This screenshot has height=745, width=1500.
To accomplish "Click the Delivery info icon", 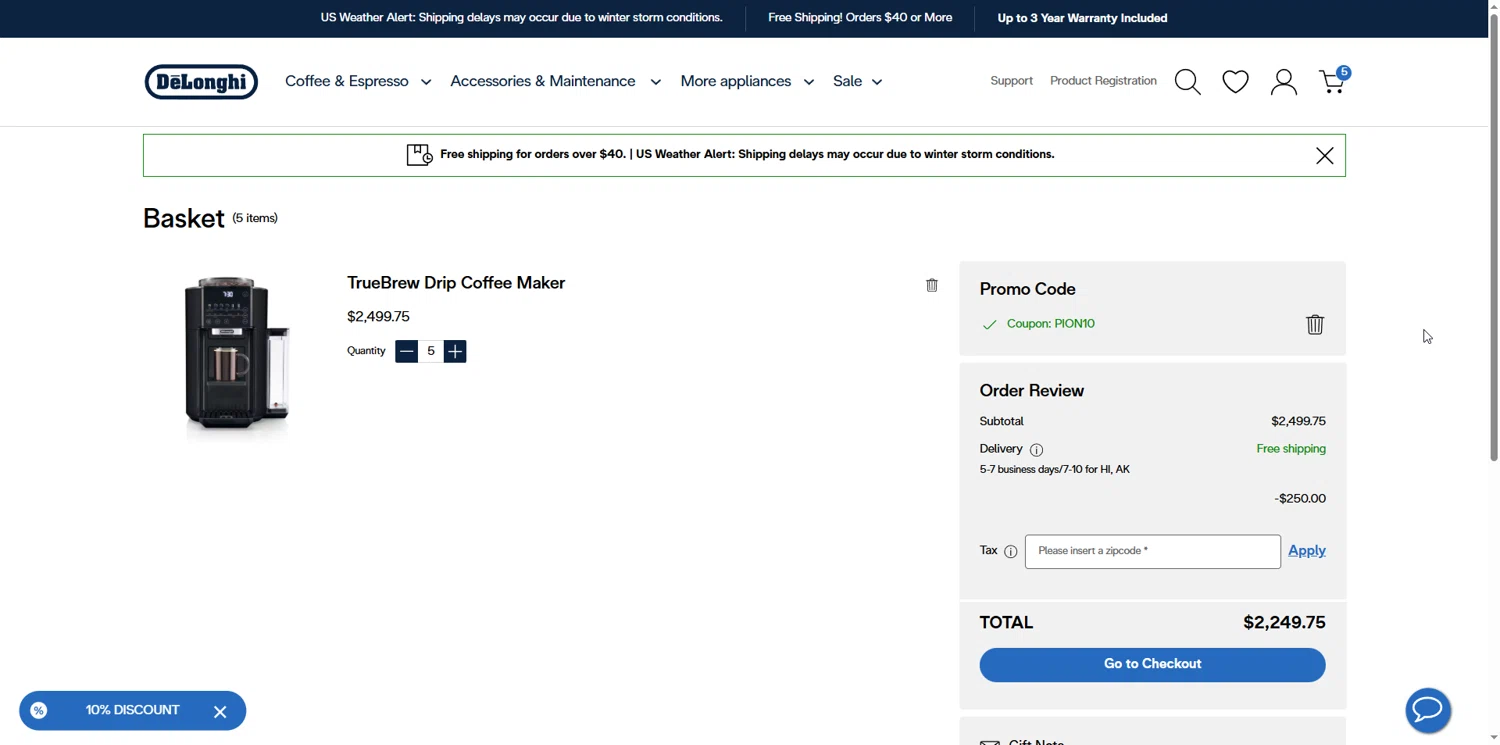I will click(1036, 450).
